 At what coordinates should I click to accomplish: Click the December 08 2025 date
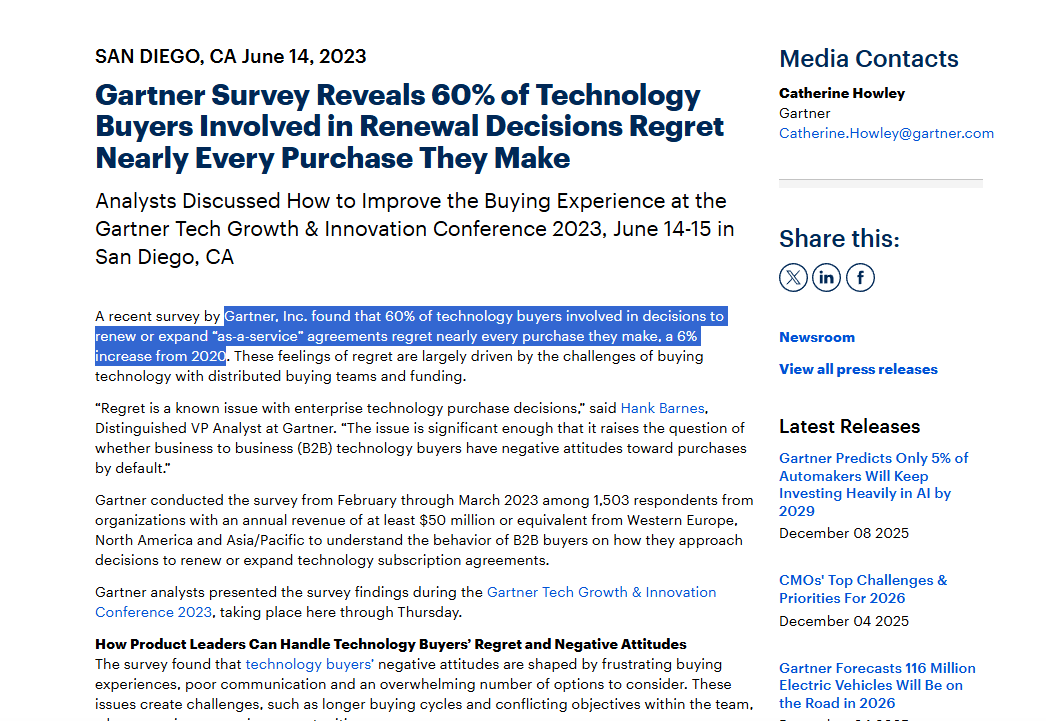tap(844, 534)
